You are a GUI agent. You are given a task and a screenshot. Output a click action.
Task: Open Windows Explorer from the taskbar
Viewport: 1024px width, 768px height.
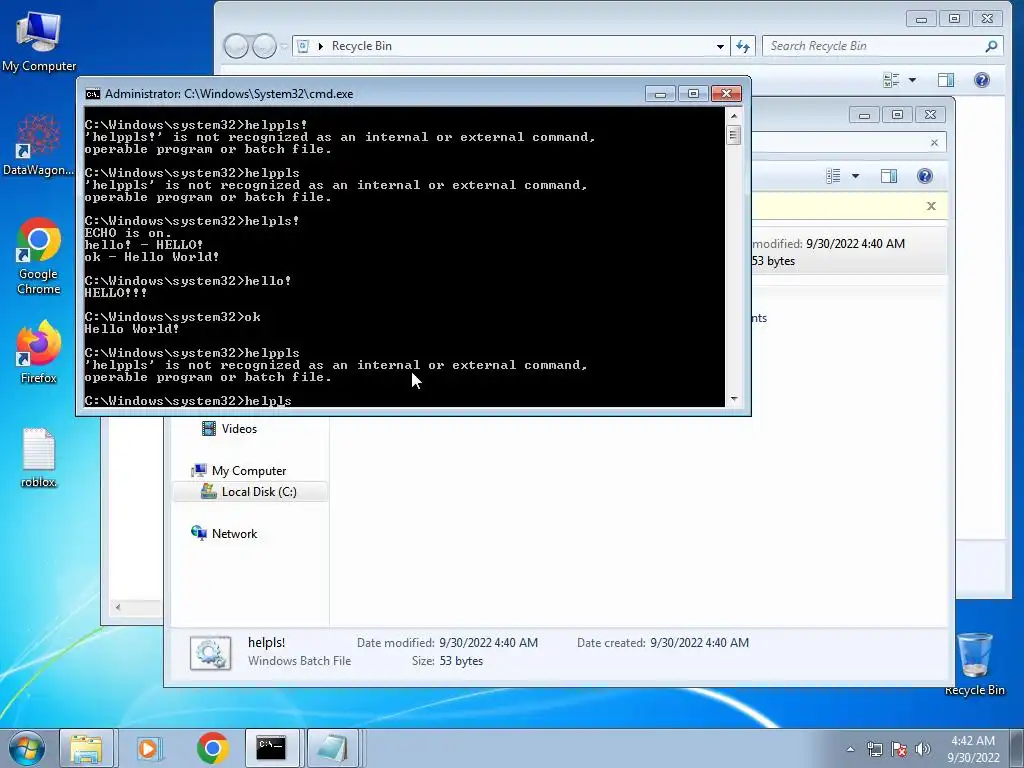(x=86, y=748)
